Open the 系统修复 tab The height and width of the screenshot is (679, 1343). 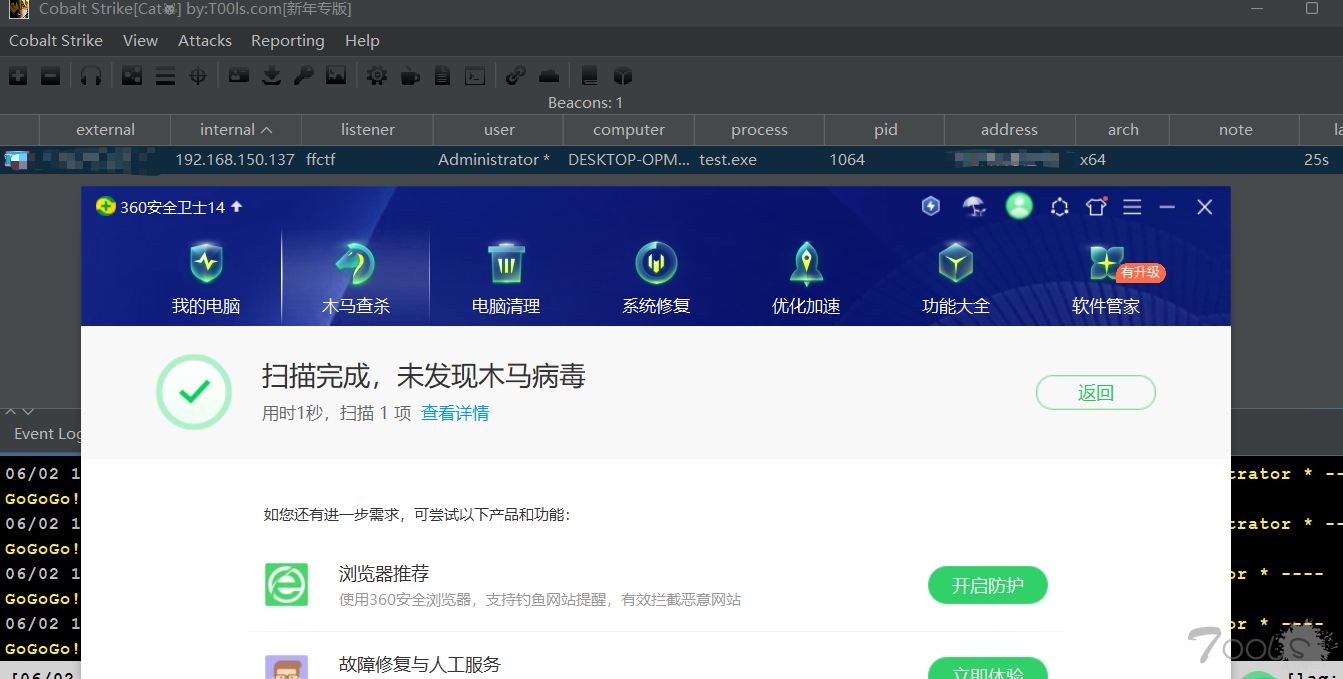[656, 277]
